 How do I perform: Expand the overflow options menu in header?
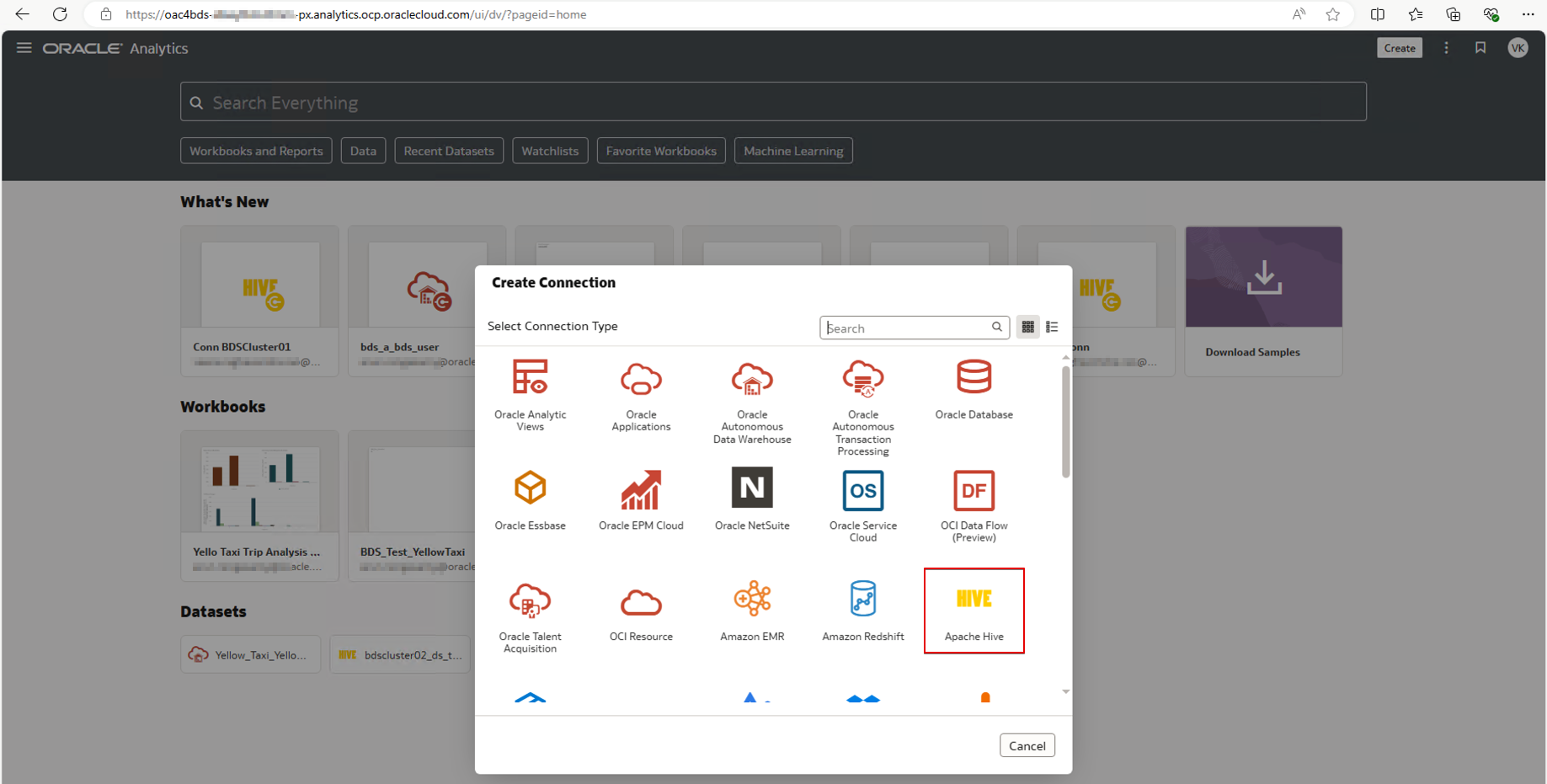tap(1446, 48)
